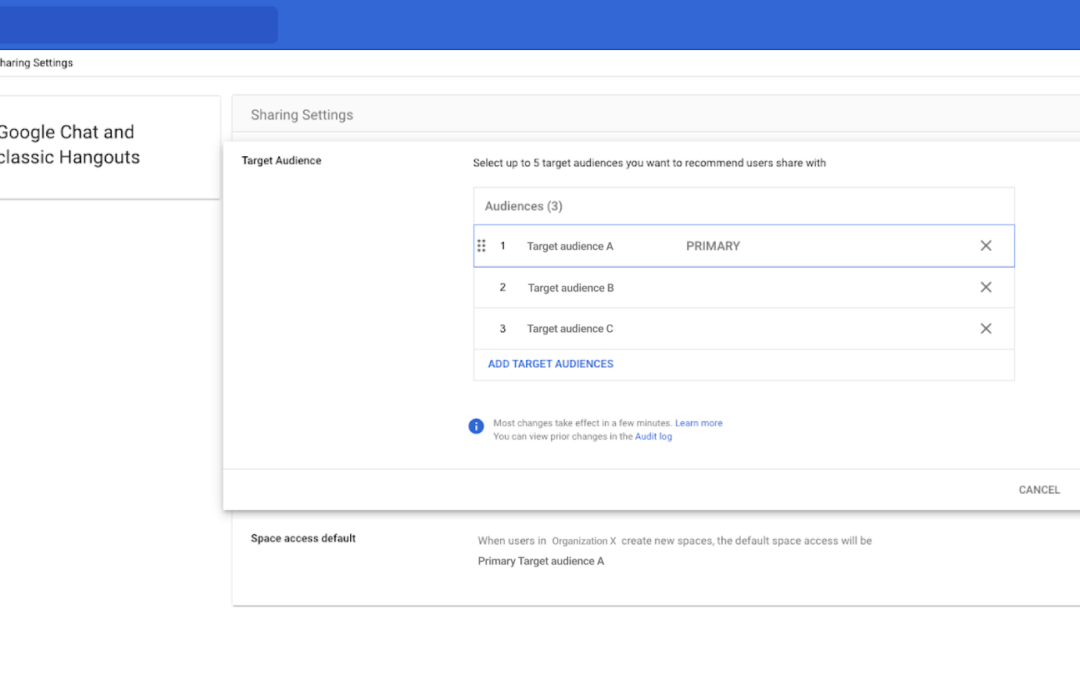The width and height of the screenshot is (1080, 675).
Task: Click the blue info icon beside changes notice
Action: [476, 426]
